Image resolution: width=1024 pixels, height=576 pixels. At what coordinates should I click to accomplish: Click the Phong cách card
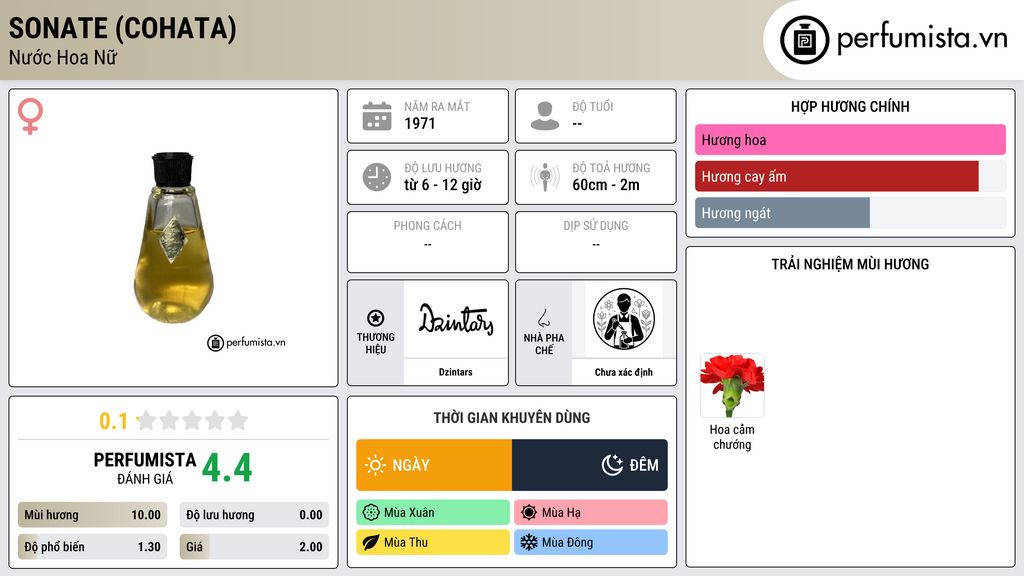(x=428, y=242)
